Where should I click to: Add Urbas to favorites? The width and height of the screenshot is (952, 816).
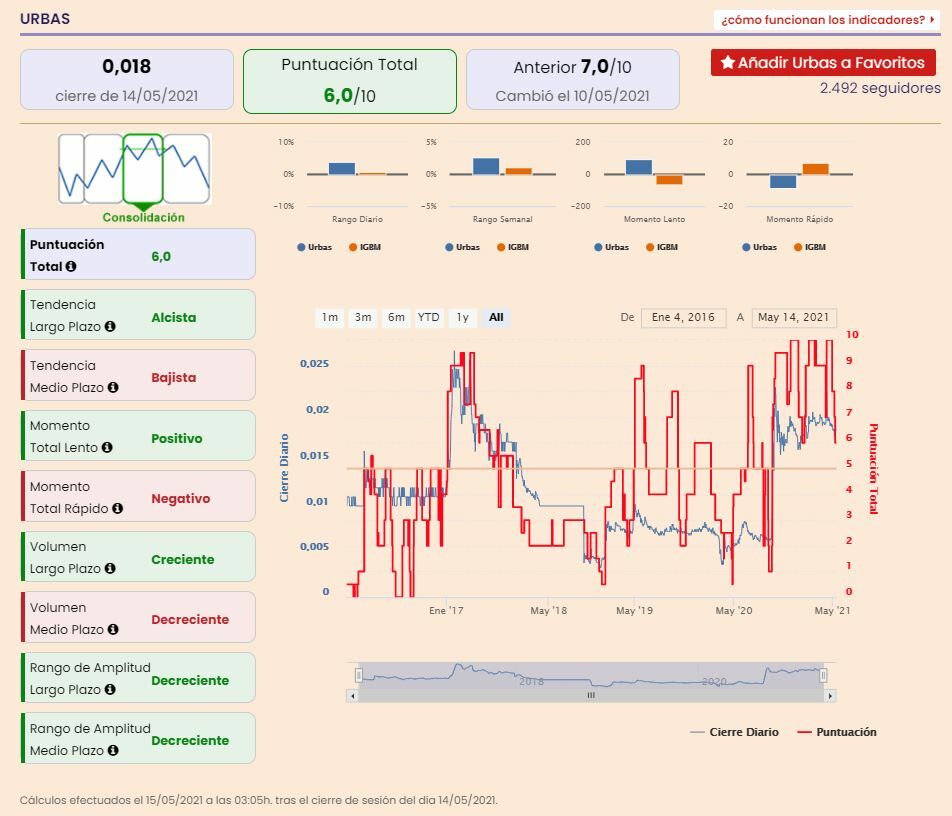[x=823, y=63]
